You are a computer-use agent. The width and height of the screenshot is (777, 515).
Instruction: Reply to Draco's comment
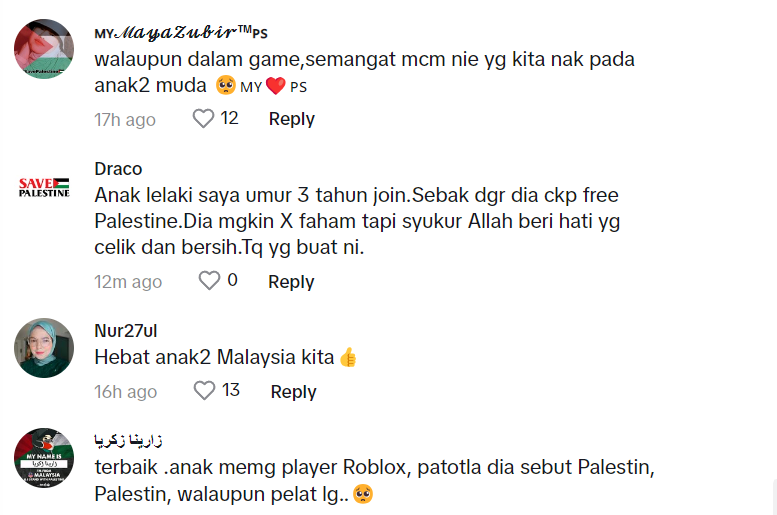(x=291, y=282)
